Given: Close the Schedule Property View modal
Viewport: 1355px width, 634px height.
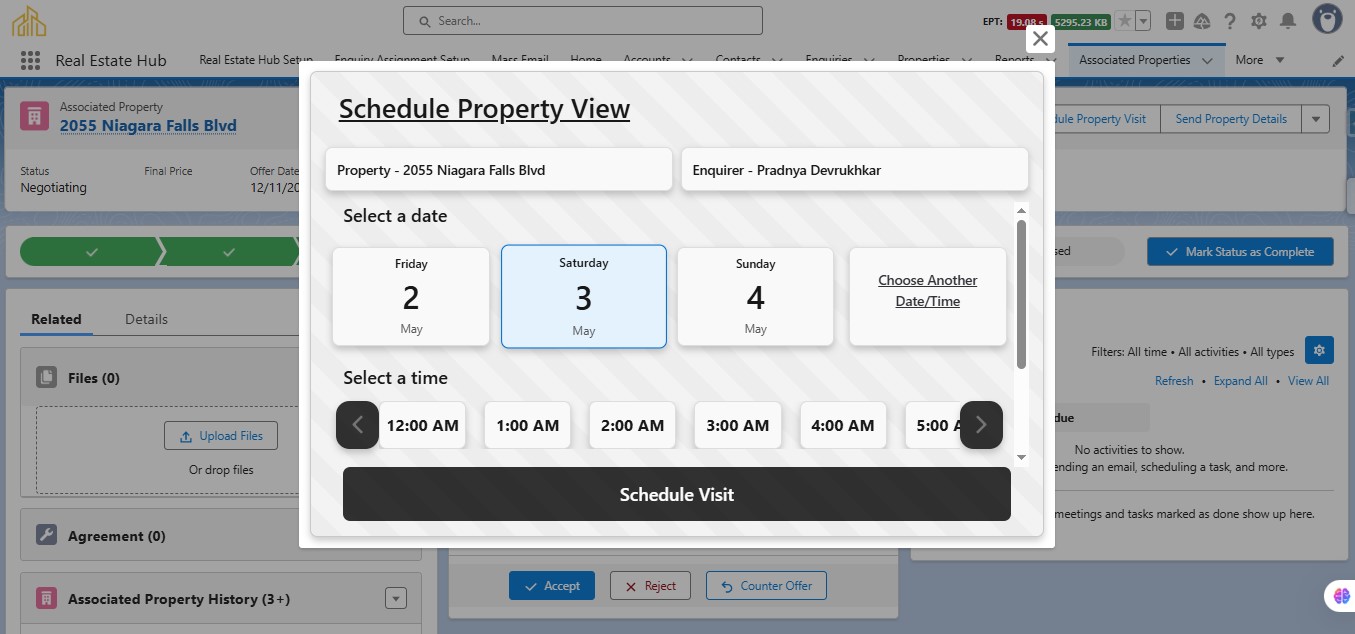Looking at the screenshot, I should [1040, 39].
